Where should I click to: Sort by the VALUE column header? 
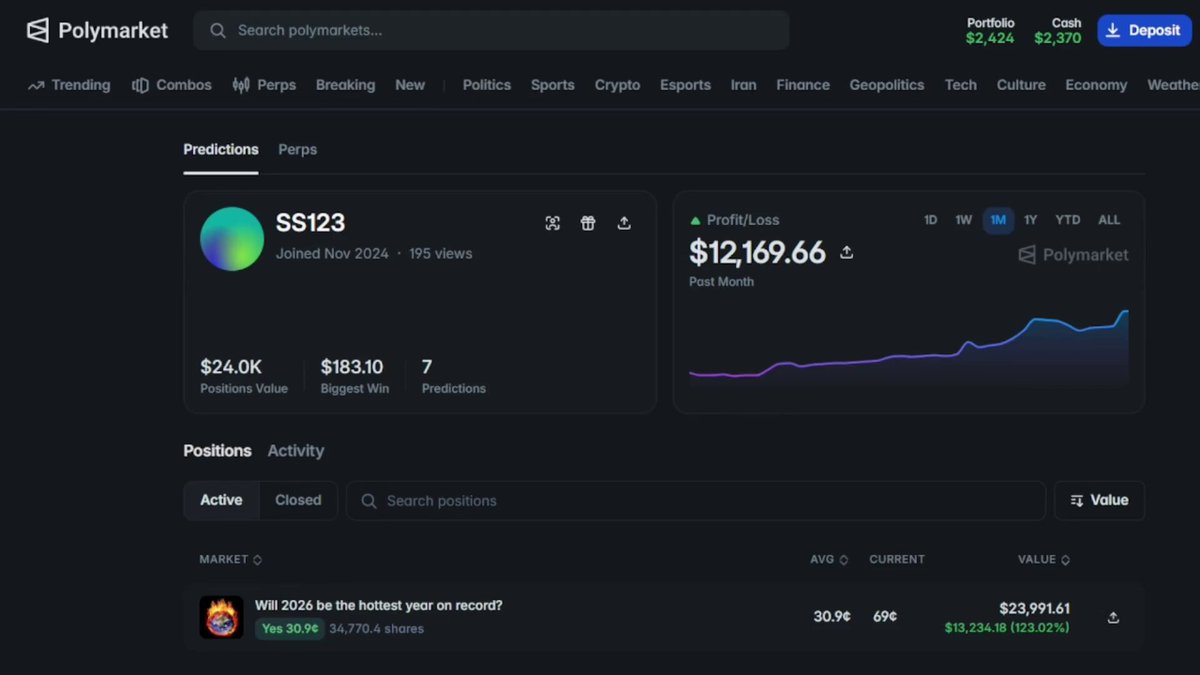(1044, 560)
